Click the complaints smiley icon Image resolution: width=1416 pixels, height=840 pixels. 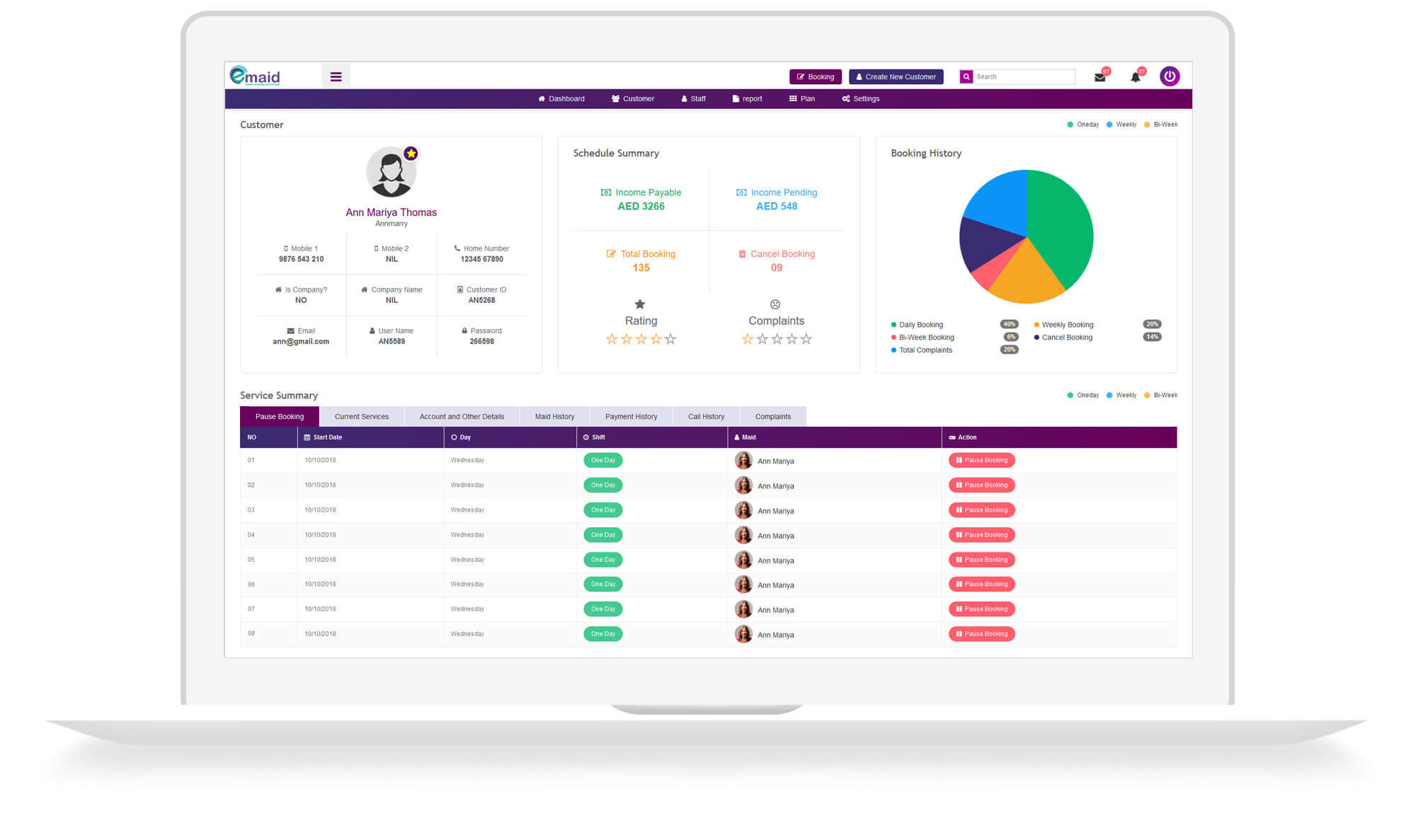tap(776, 304)
